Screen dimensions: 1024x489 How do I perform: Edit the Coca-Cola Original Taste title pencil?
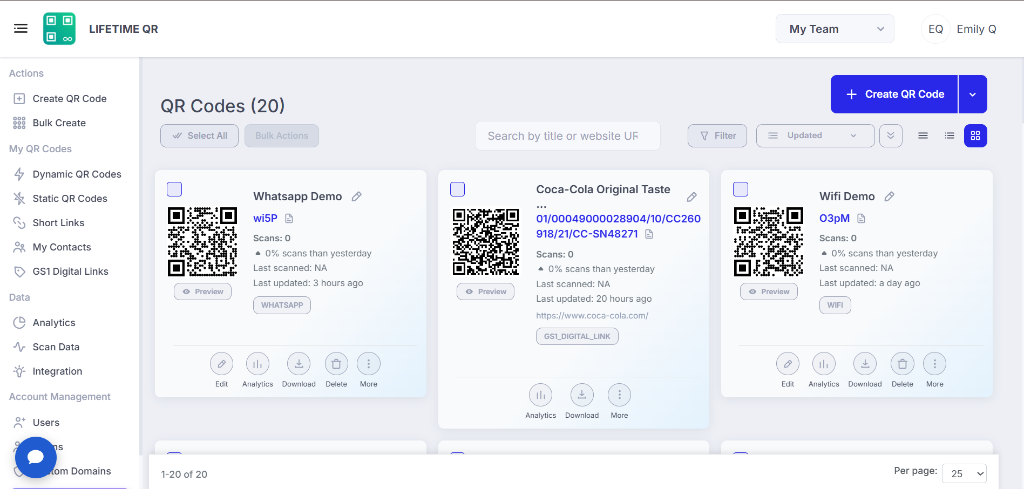(x=692, y=197)
